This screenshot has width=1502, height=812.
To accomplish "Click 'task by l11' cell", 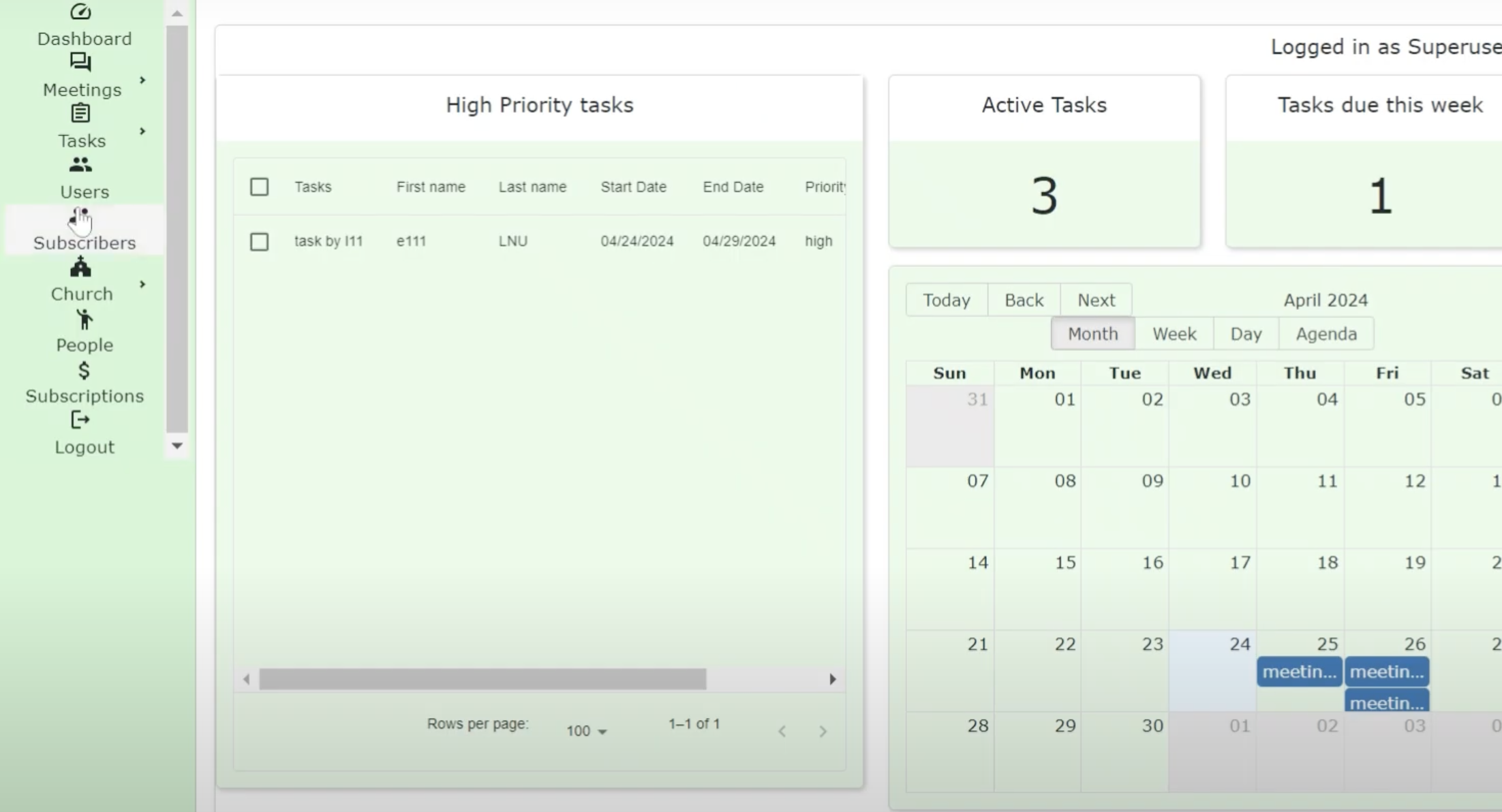I will 328,241.
